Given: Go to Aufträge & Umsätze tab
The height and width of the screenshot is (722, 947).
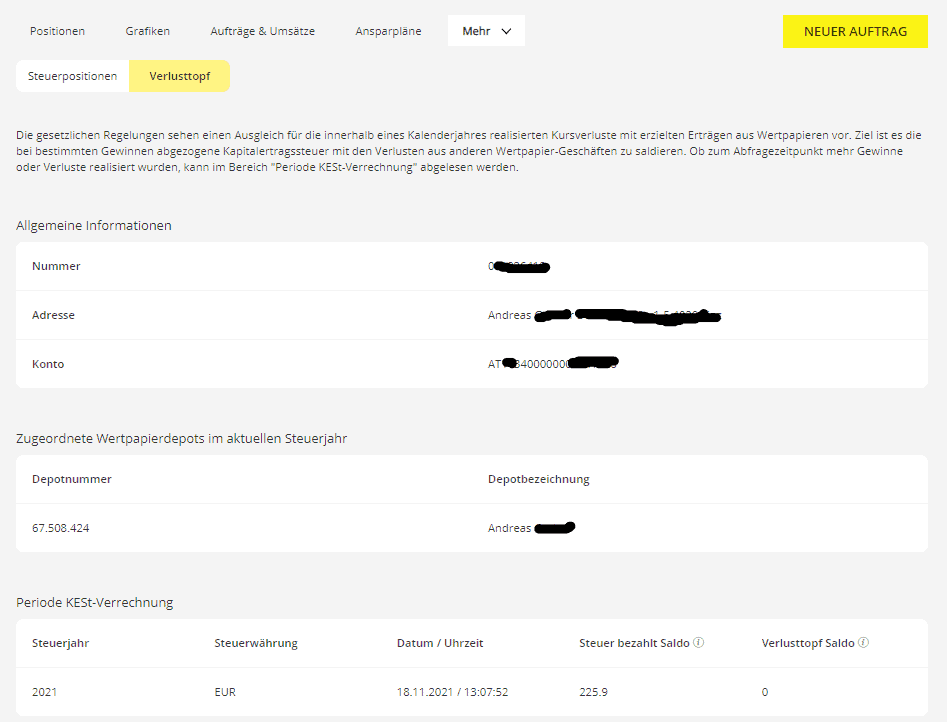Looking at the screenshot, I should tap(262, 31).
